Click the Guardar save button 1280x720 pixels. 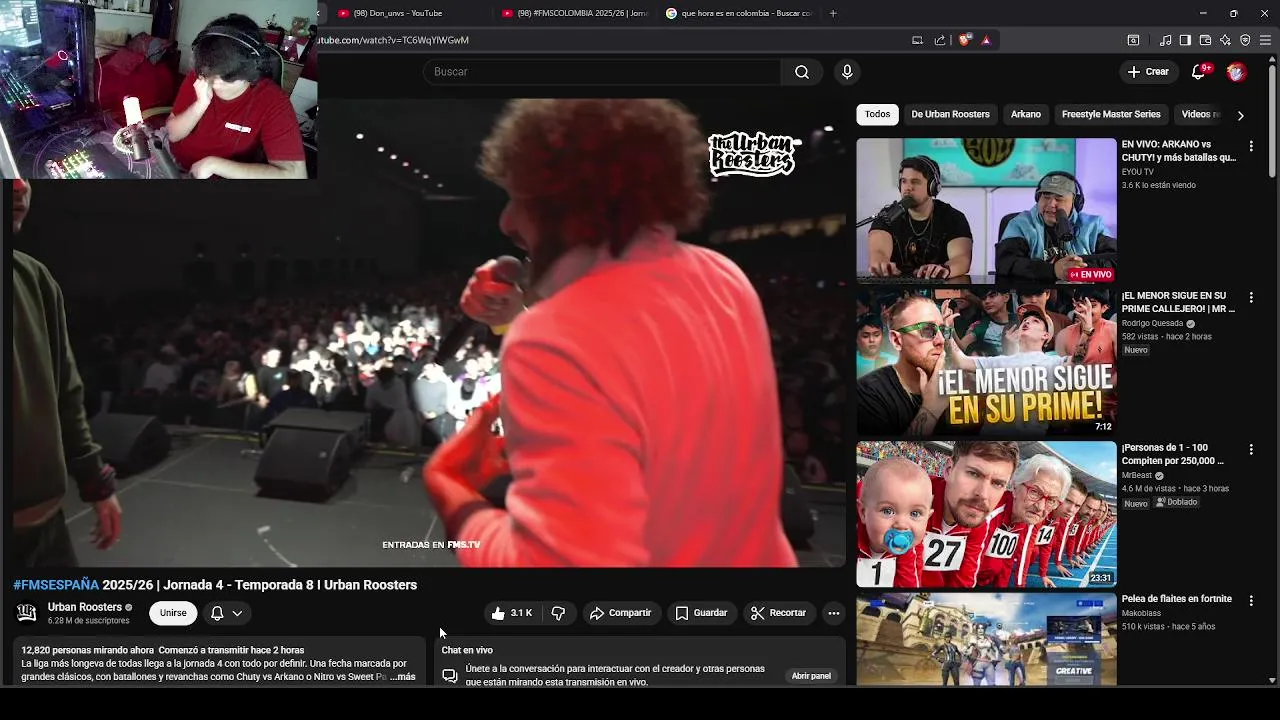tap(701, 613)
